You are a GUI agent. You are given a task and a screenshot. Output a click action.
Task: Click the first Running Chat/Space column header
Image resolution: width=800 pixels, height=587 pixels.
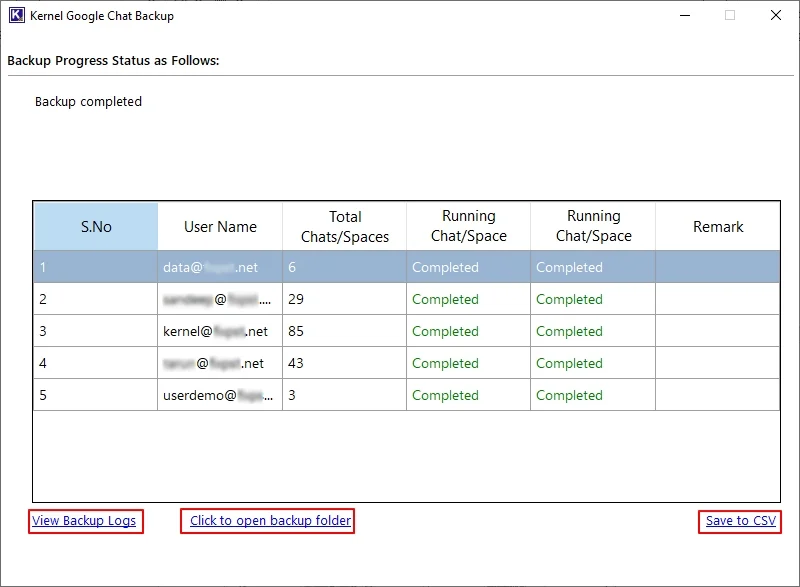coord(467,227)
